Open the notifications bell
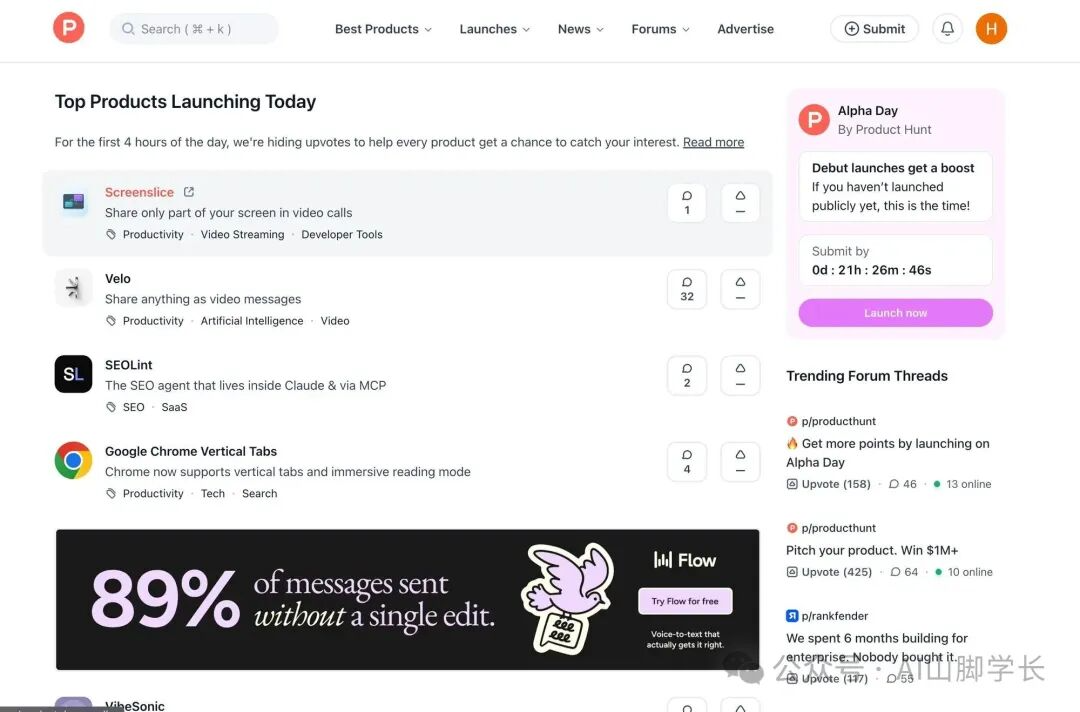 tap(947, 29)
